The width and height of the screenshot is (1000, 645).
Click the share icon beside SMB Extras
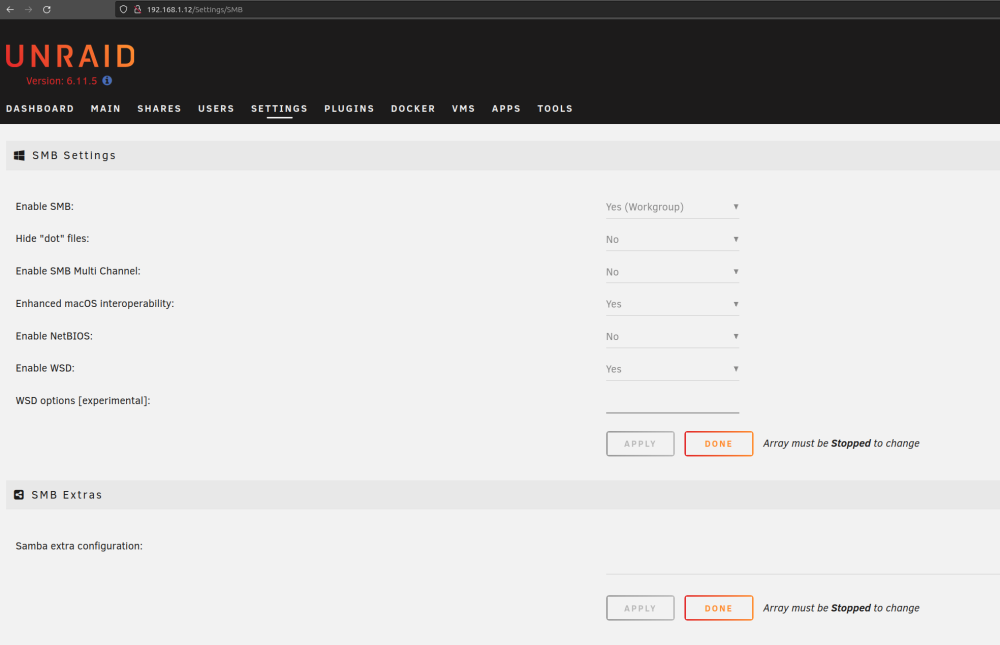[x=19, y=495]
